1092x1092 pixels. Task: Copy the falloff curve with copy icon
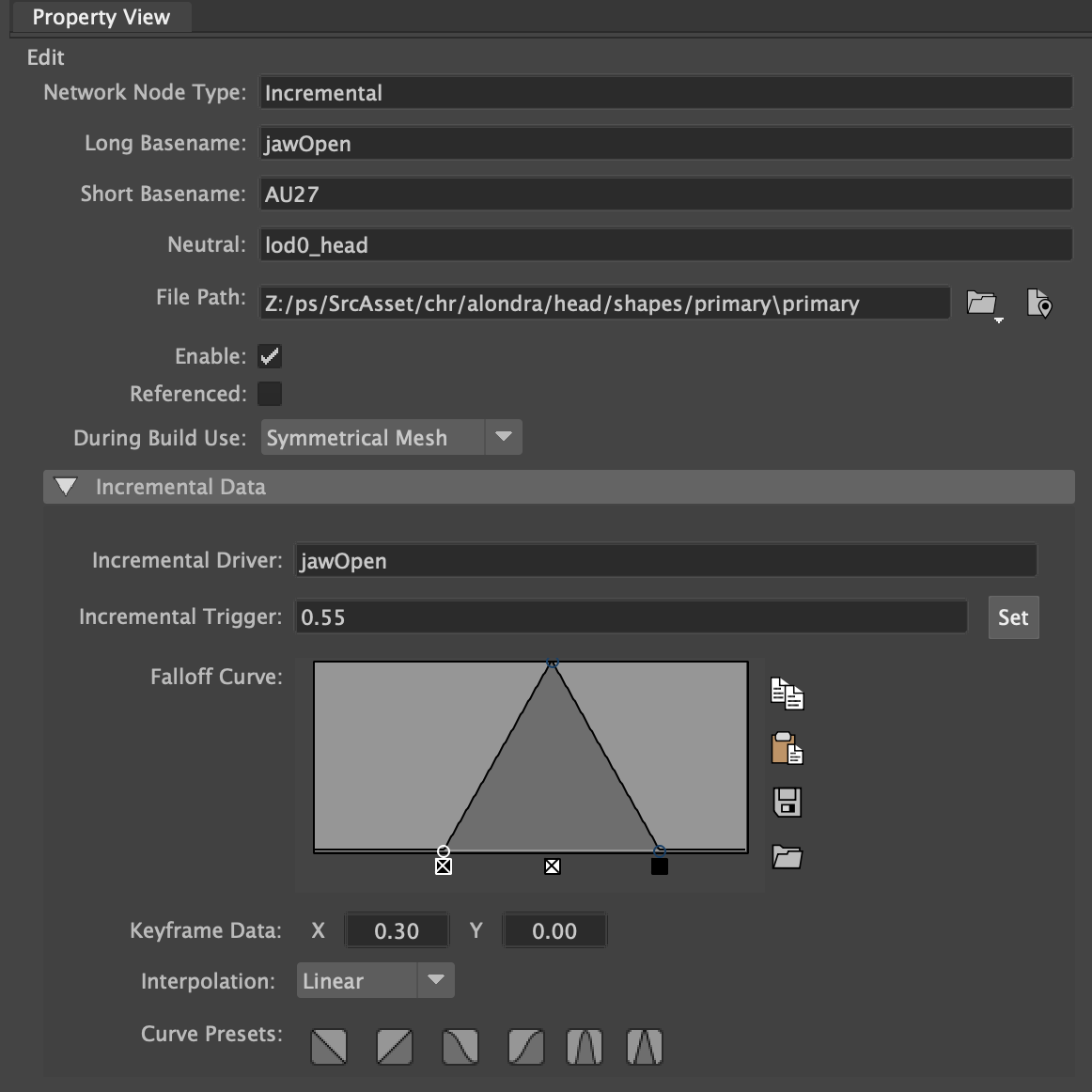[x=787, y=694]
